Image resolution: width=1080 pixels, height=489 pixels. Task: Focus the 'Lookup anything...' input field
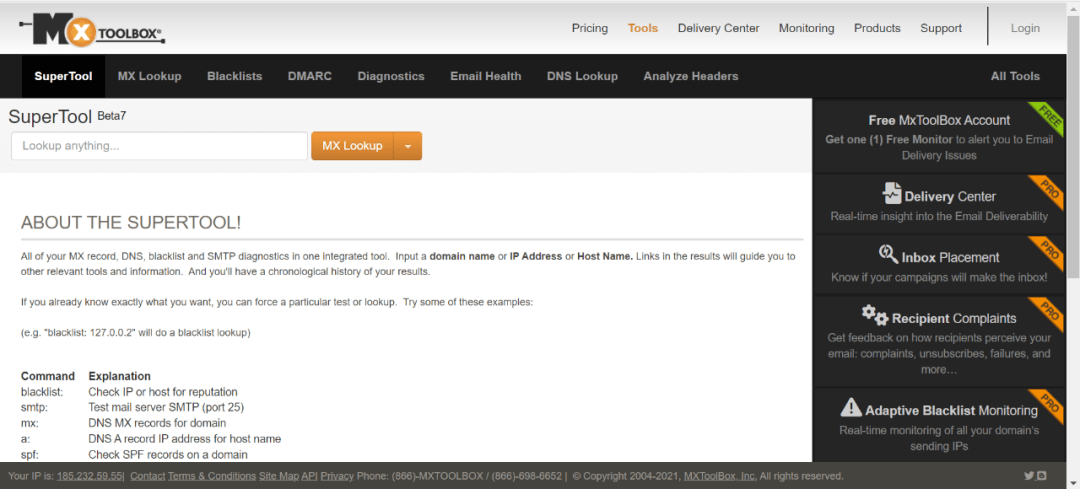pos(159,146)
